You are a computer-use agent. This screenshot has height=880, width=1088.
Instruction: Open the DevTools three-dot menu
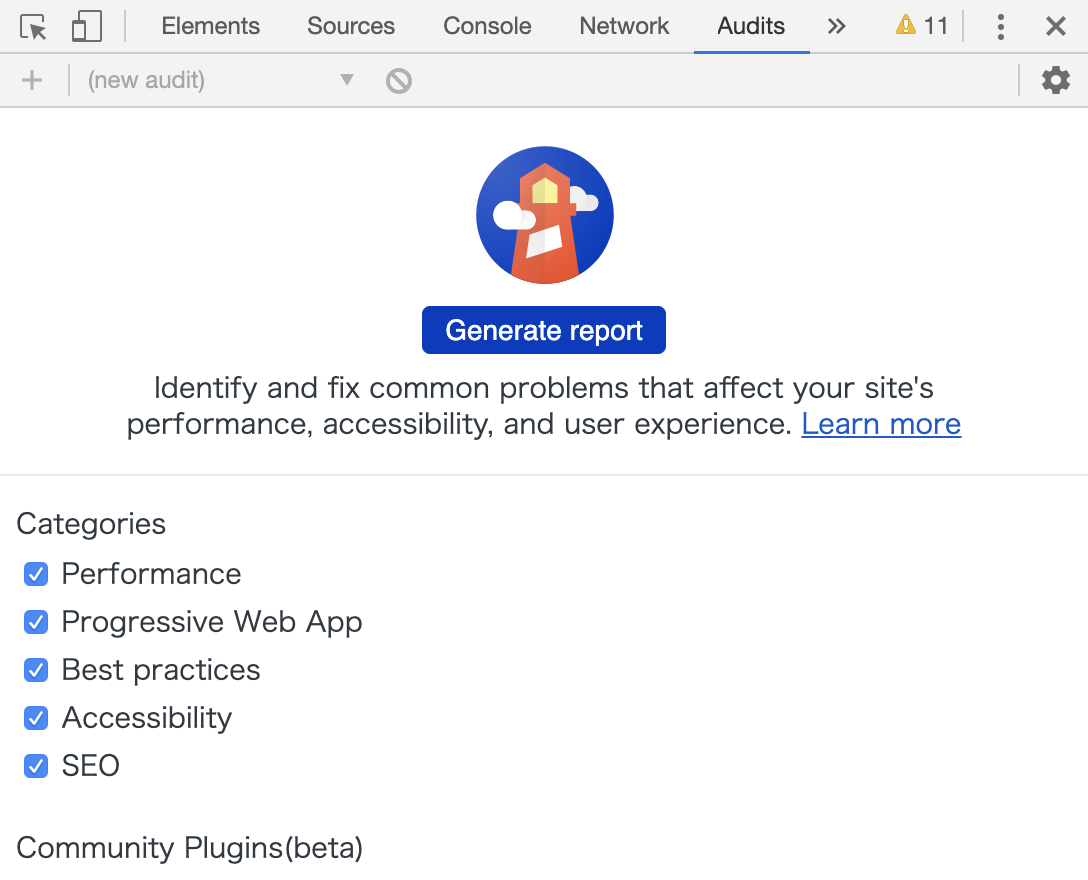coord(1000,27)
